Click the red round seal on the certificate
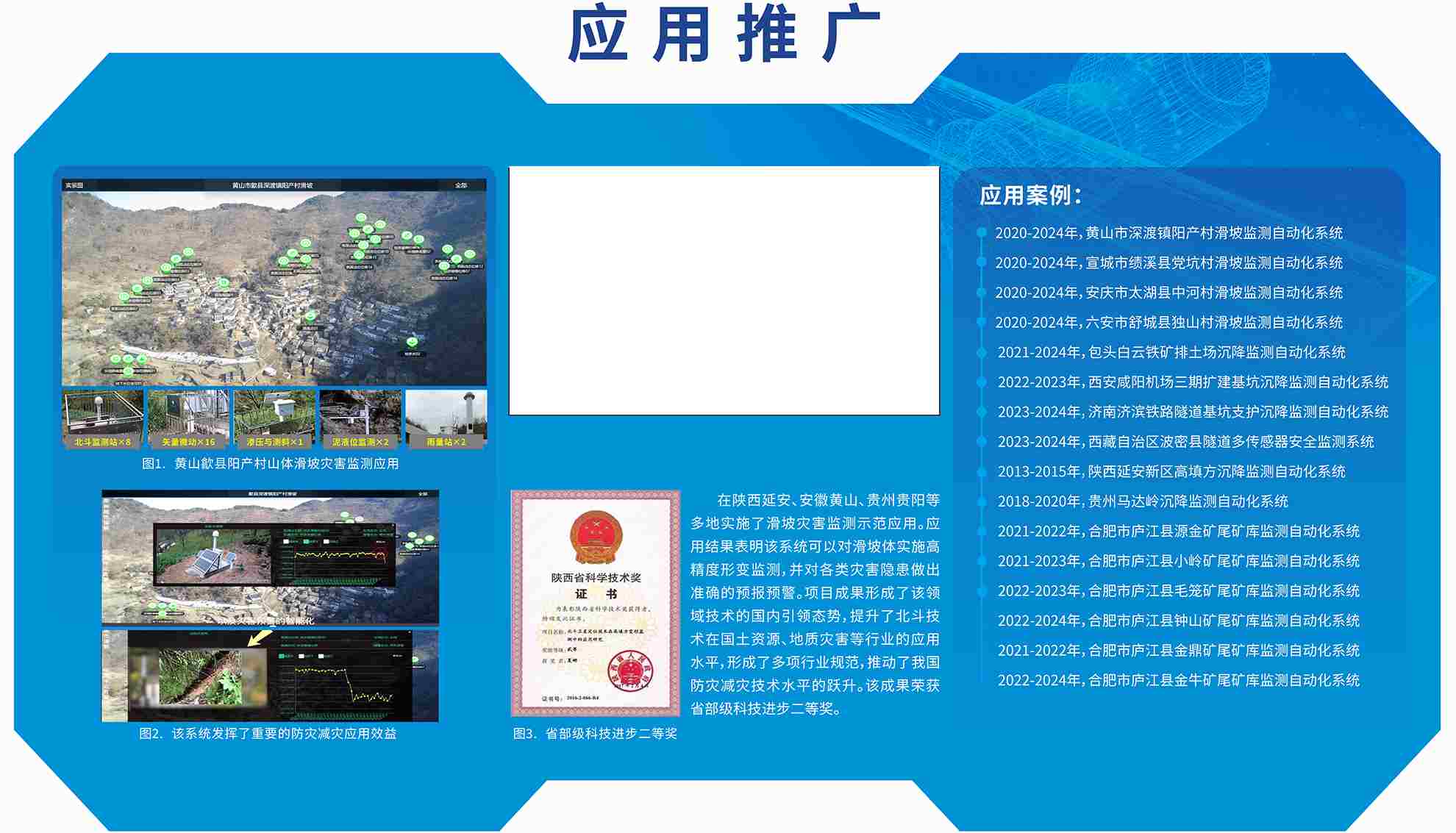Screen dimensions: 1456x833 [x=631, y=672]
